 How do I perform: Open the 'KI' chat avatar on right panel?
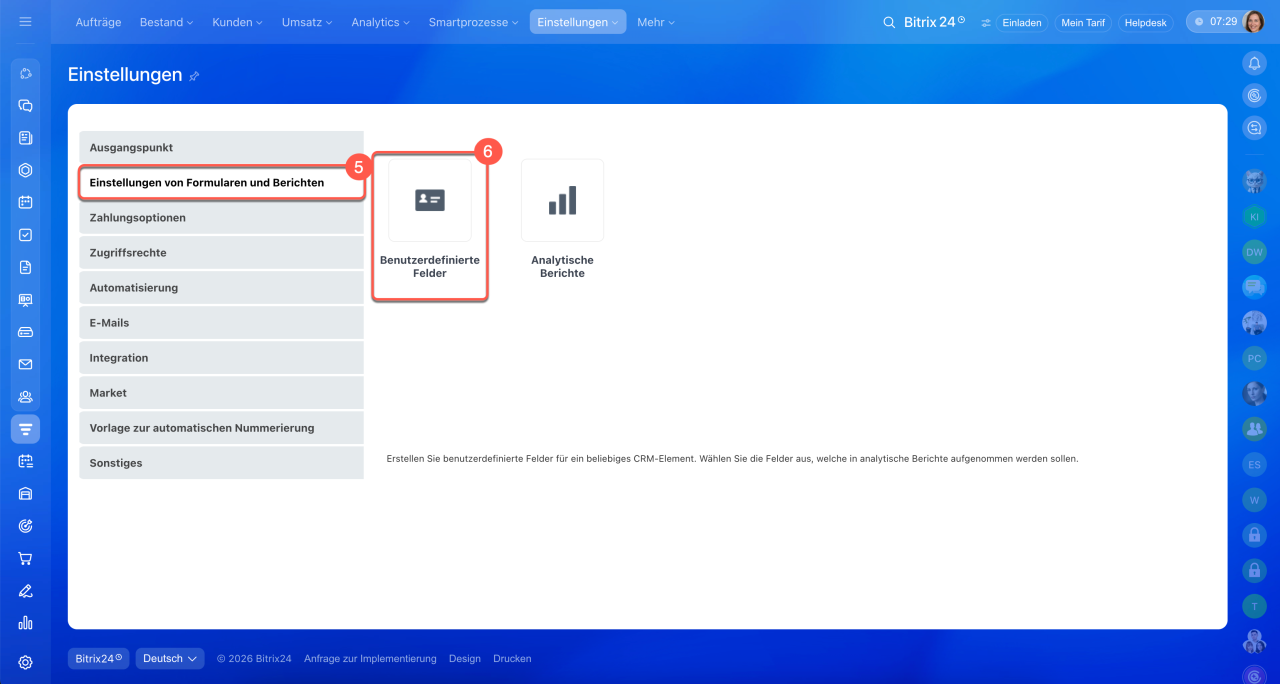pyautogui.click(x=1254, y=217)
